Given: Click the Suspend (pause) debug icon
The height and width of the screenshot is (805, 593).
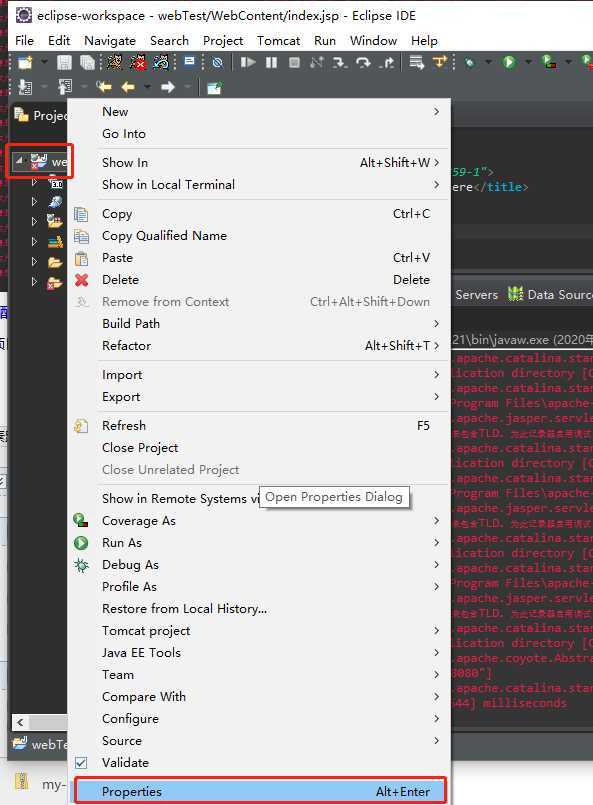Looking at the screenshot, I should (271, 63).
